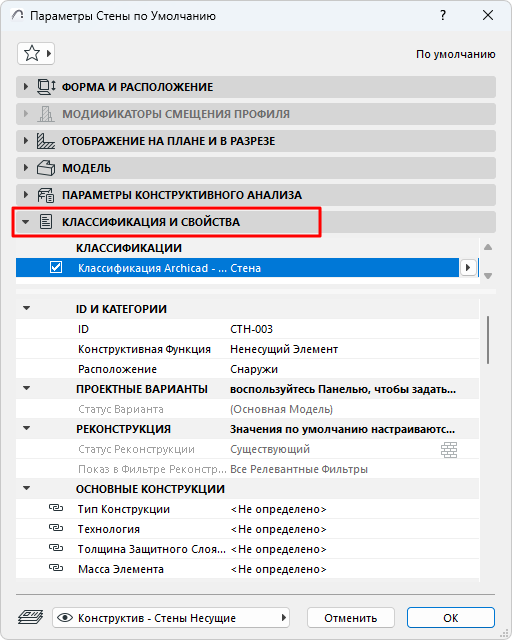Click the properties list vertical scrollbar

pyautogui.click(x=488, y=340)
